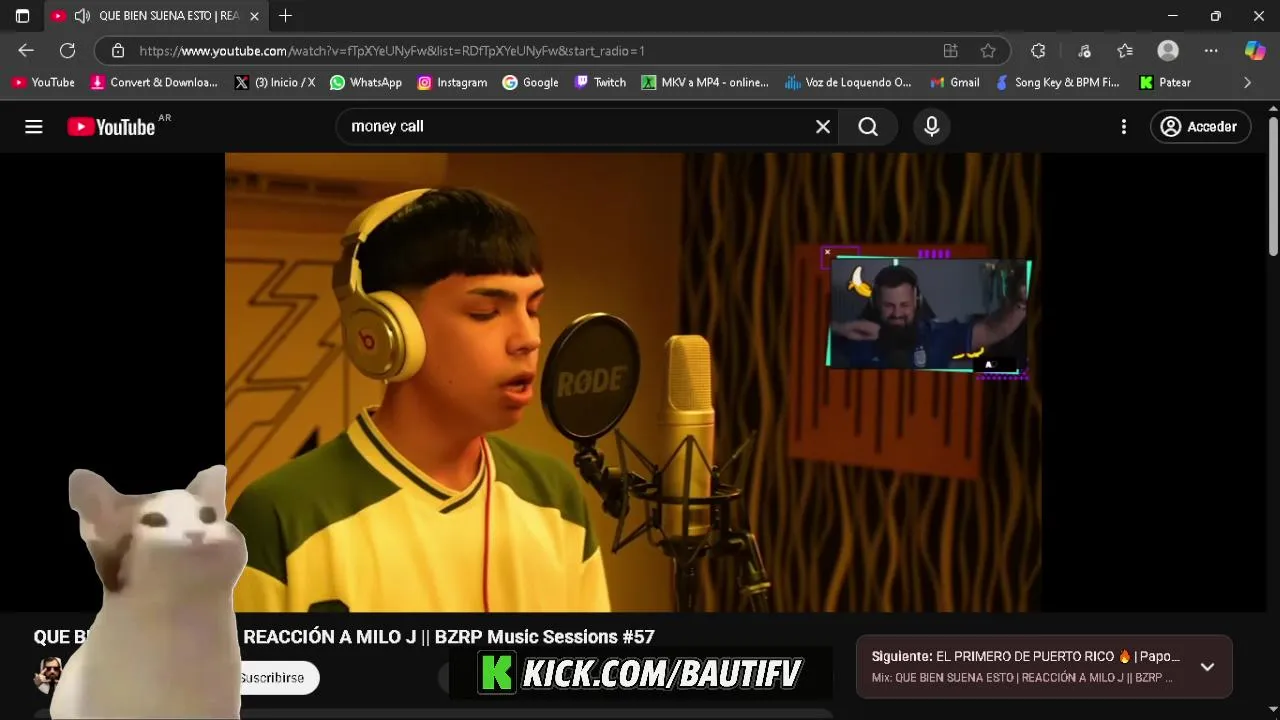Screen dimensions: 1280x720
Task: Open the favorites list icon
Action: point(1125,50)
